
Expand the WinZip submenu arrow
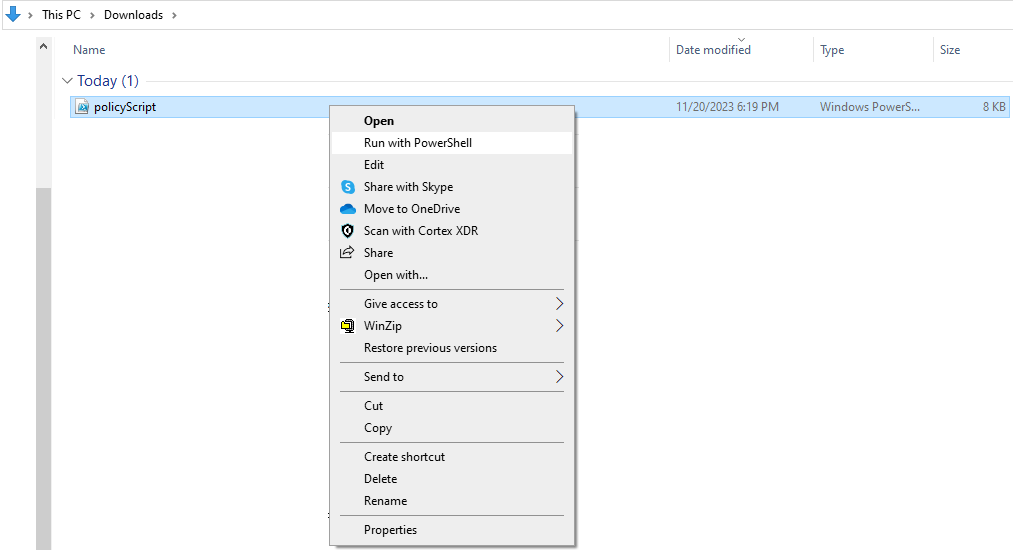coord(559,326)
